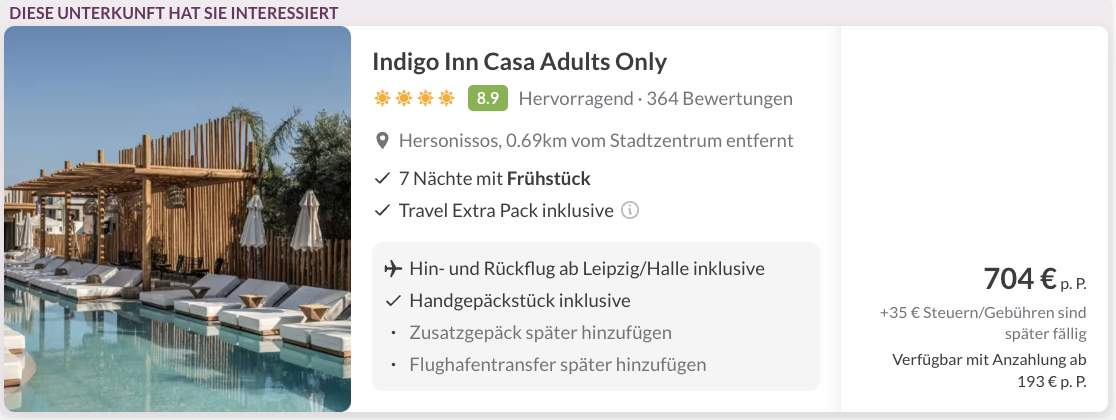Click Hin- und Rückflug ab Leipzig/Halle text
Image resolution: width=1116 pixels, height=420 pixels.
pyautogui.click(x=587, y=269)
